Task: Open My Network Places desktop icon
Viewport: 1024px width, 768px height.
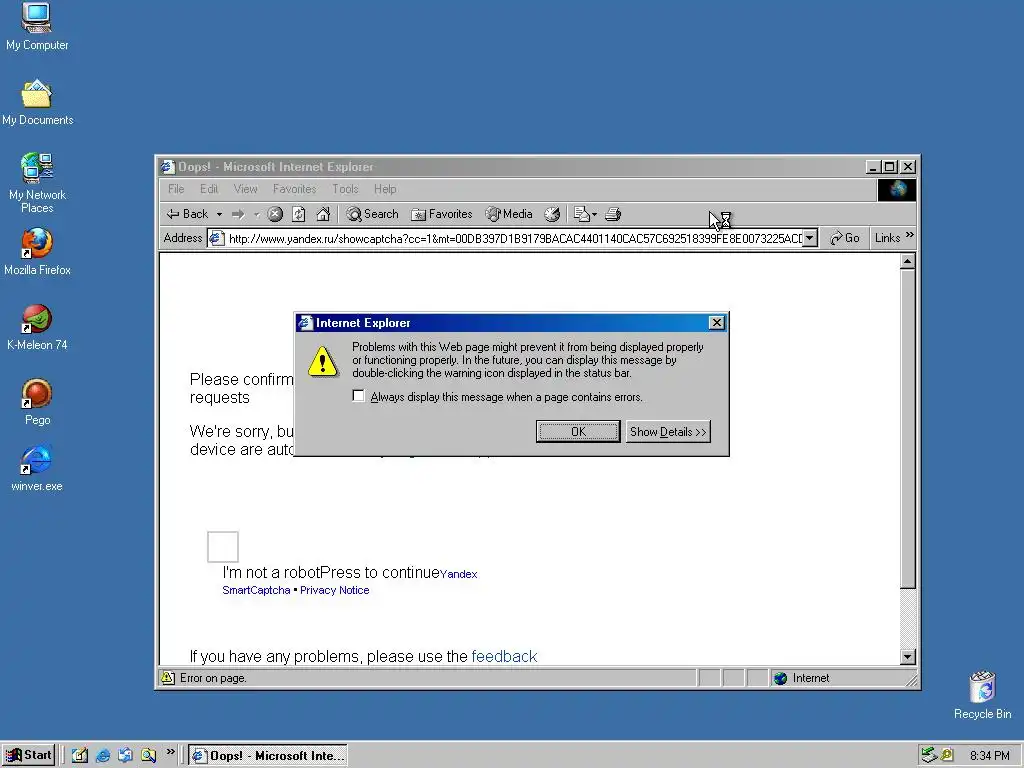Action: [x=37, y=183]
